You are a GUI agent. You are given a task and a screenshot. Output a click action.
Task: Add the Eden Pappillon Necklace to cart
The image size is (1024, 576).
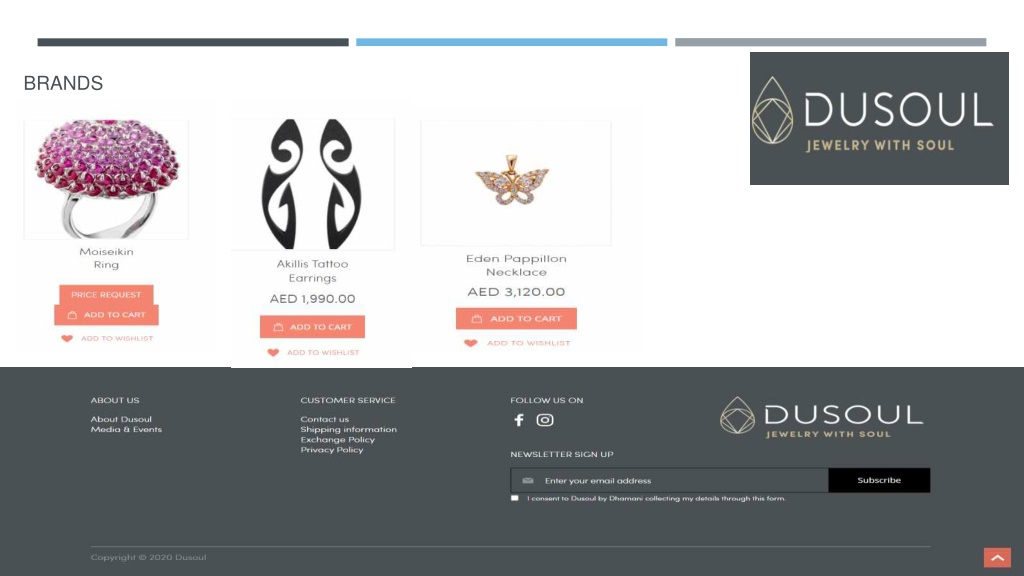click(516, 319)
